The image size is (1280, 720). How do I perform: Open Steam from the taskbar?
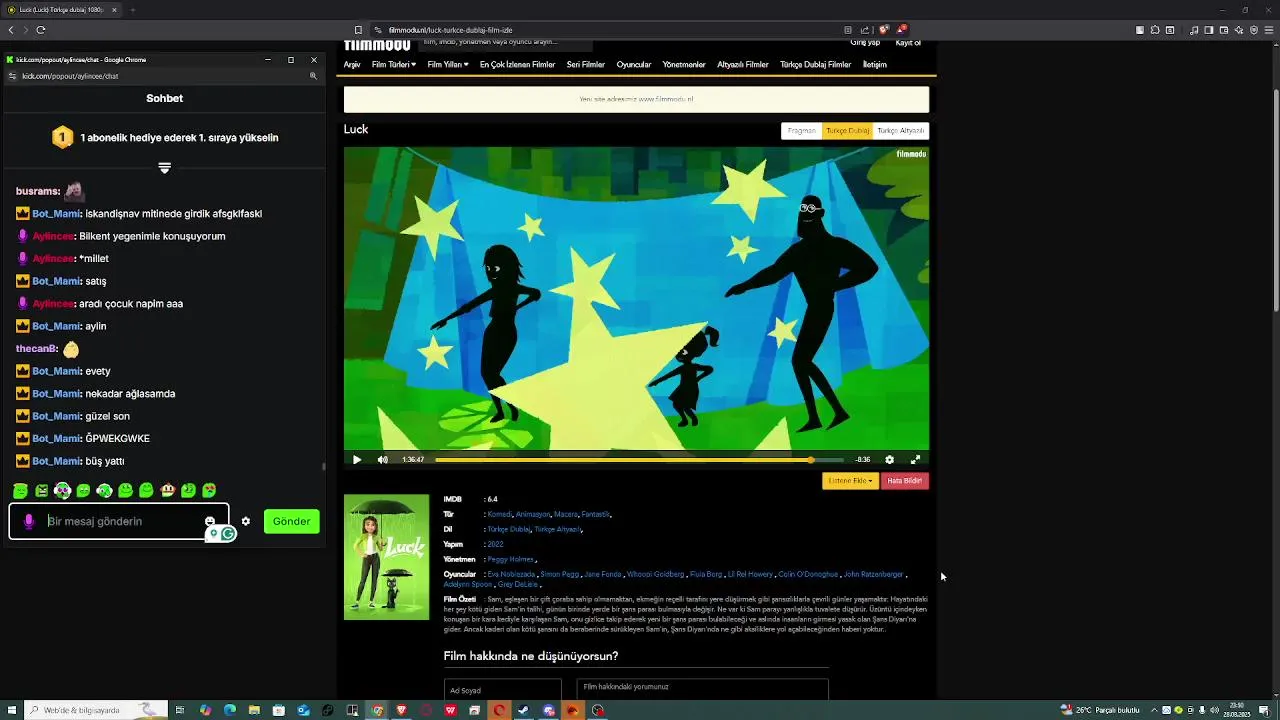[523, 710]
